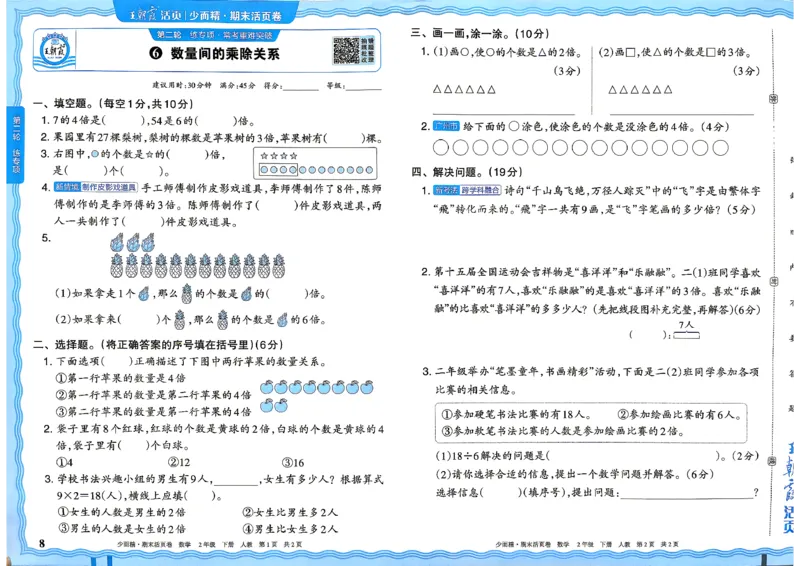Select option ①第一行苹果的数量是4倍
The image size is (800, 566).
coord(120,378)
